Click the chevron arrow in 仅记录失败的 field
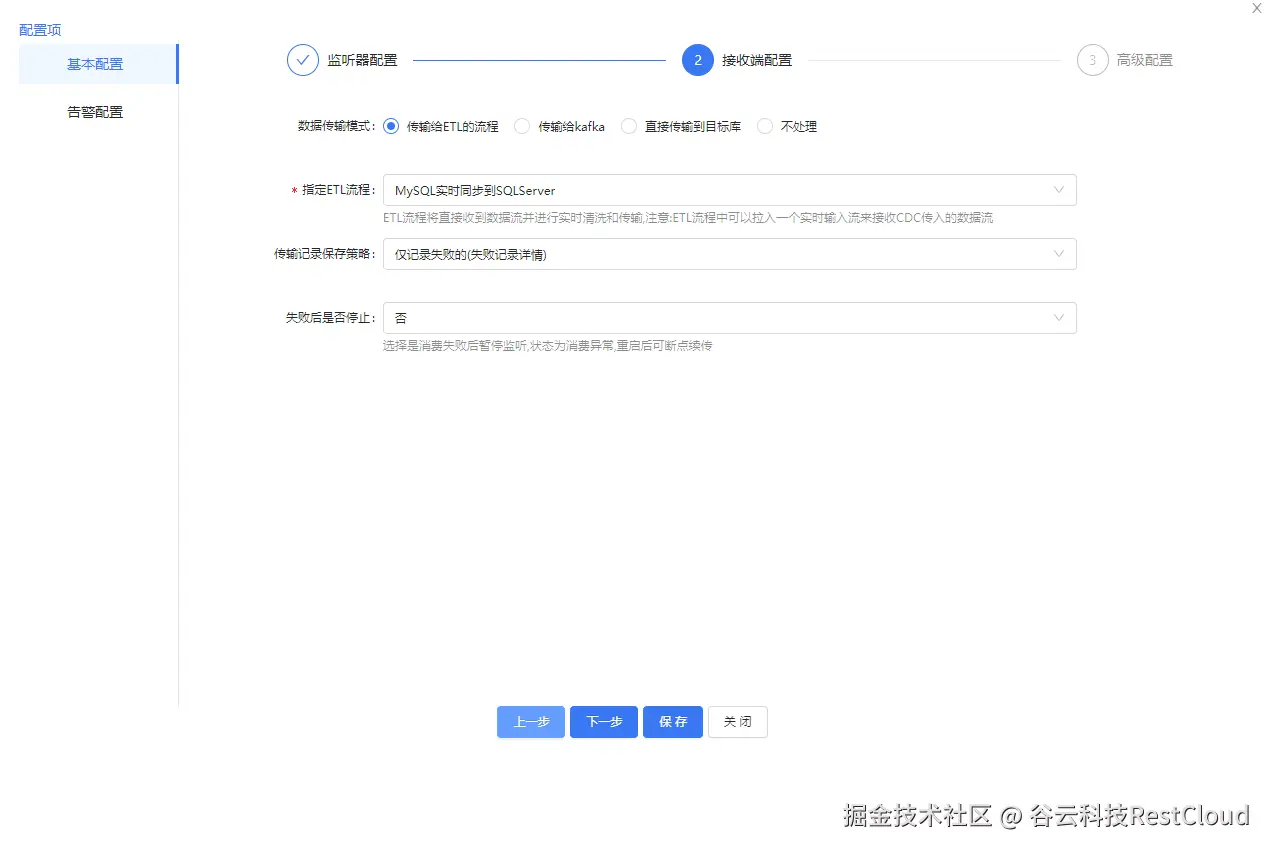The image size is (1274, 853). (1059, 254)
